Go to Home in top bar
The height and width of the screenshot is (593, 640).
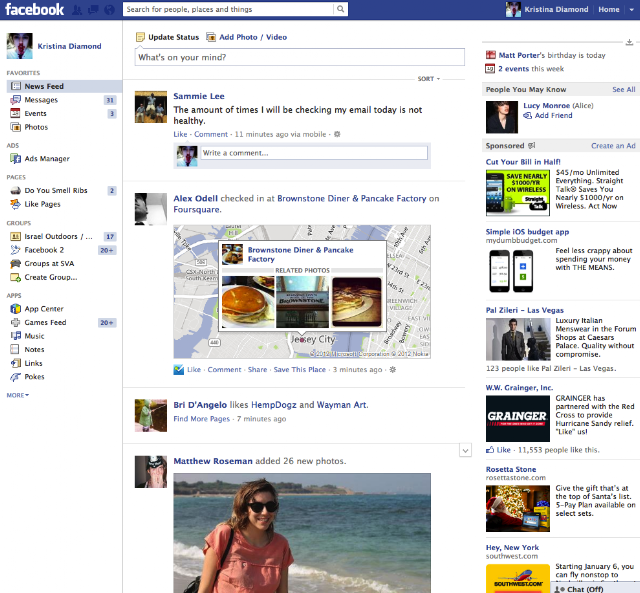(609, 9)
